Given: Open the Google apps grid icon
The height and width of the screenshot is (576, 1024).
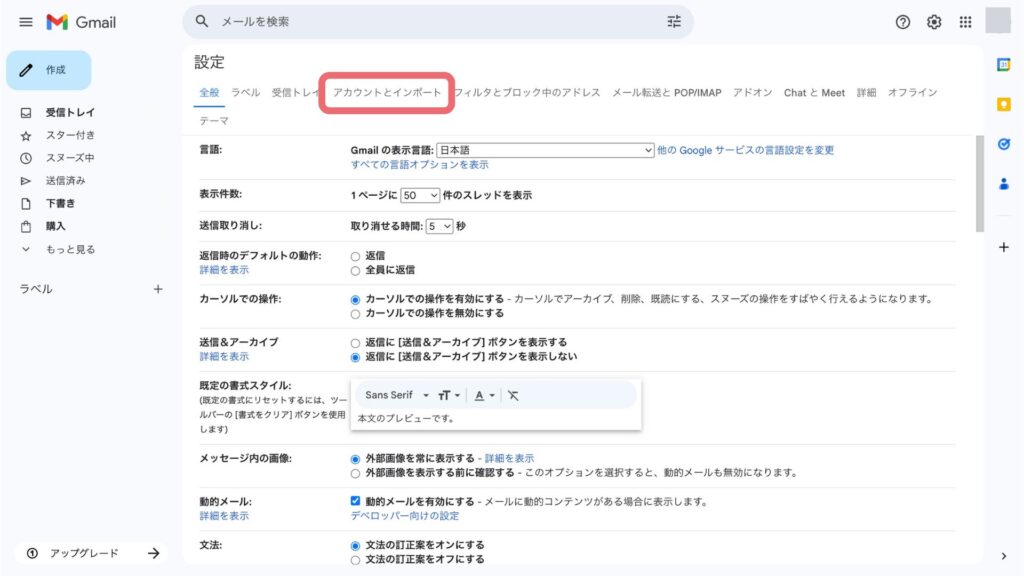Looking at the screenshot, I should coord(965,22).
